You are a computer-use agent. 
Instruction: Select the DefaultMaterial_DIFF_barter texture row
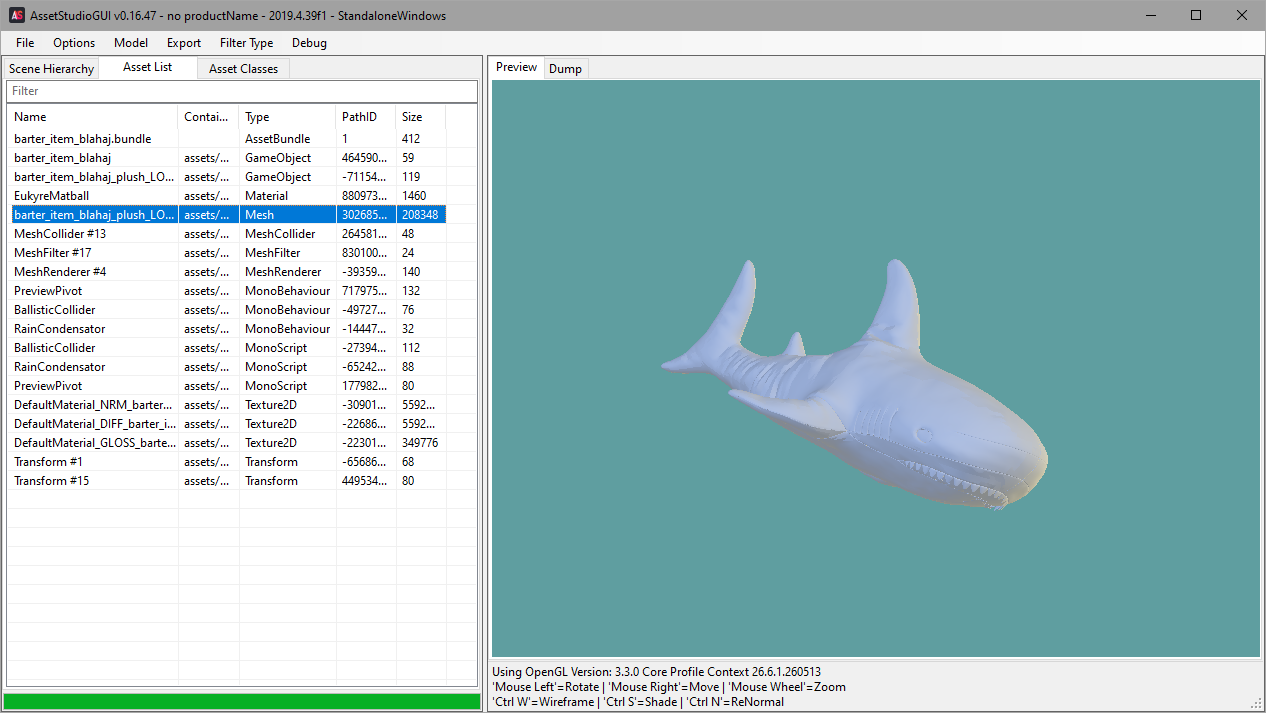click(227, 424)
